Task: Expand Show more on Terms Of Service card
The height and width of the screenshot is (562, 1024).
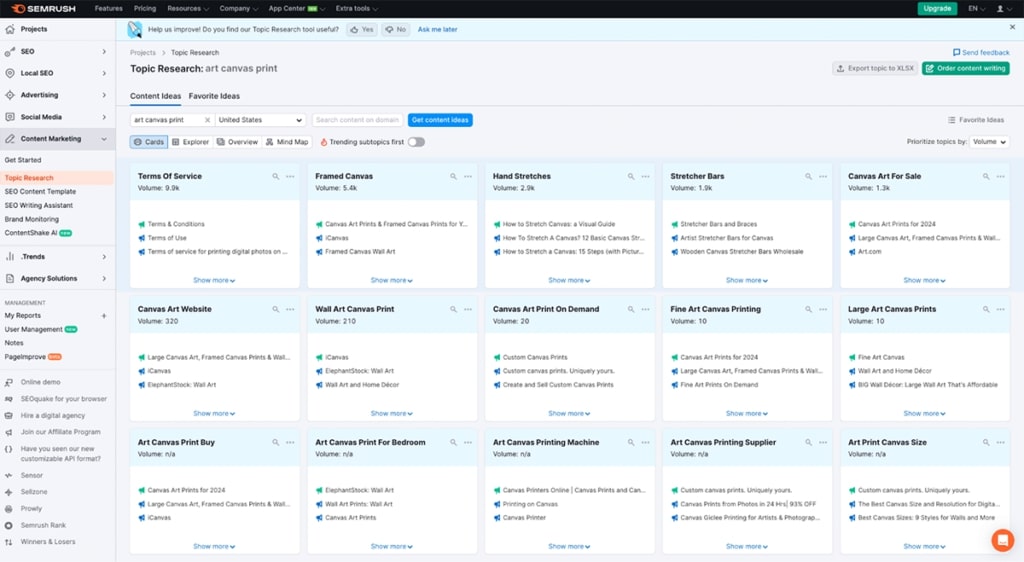Action: 214,281
